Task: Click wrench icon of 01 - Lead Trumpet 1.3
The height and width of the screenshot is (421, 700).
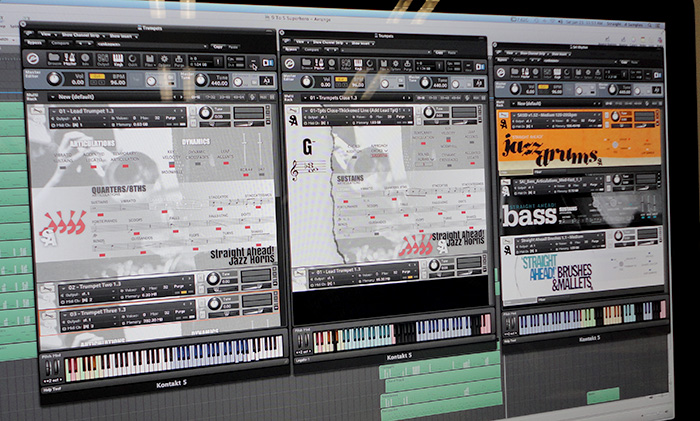Action: 37,110
